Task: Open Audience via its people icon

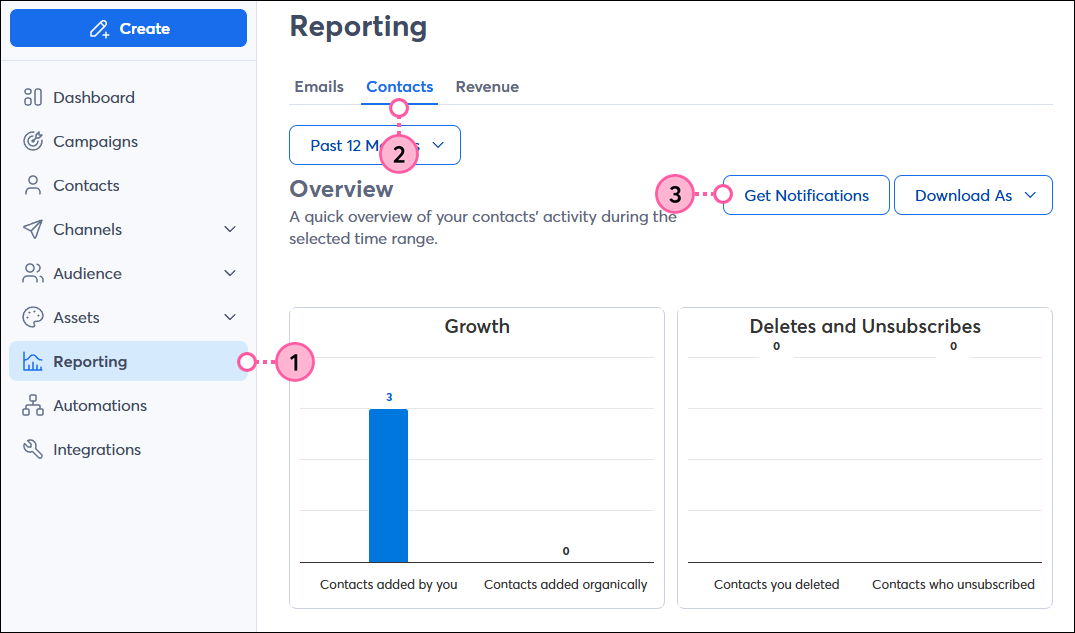Action: (33, 273)
